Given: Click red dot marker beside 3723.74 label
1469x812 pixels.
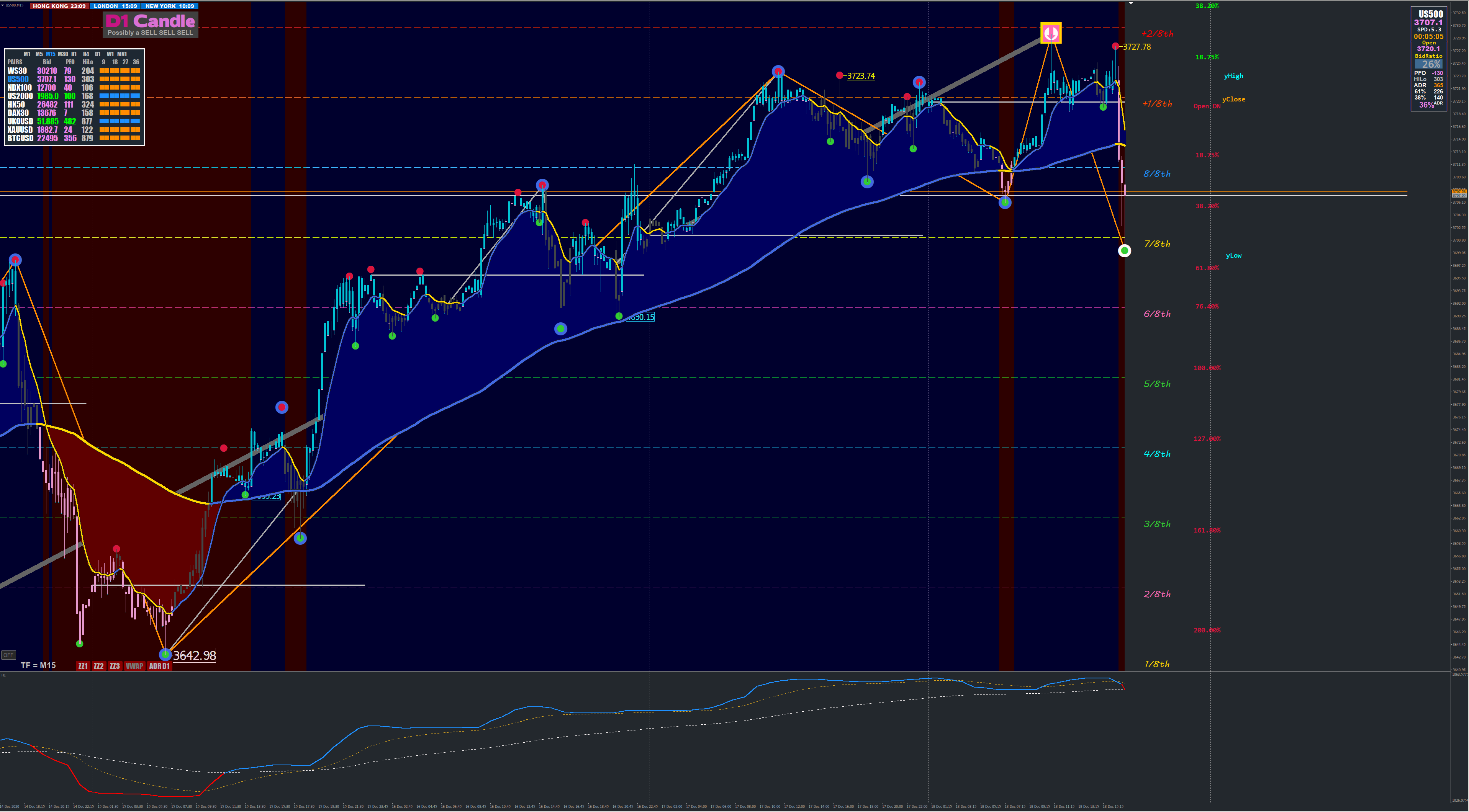Looking at the screenshot, I should (x=839, y=75).
